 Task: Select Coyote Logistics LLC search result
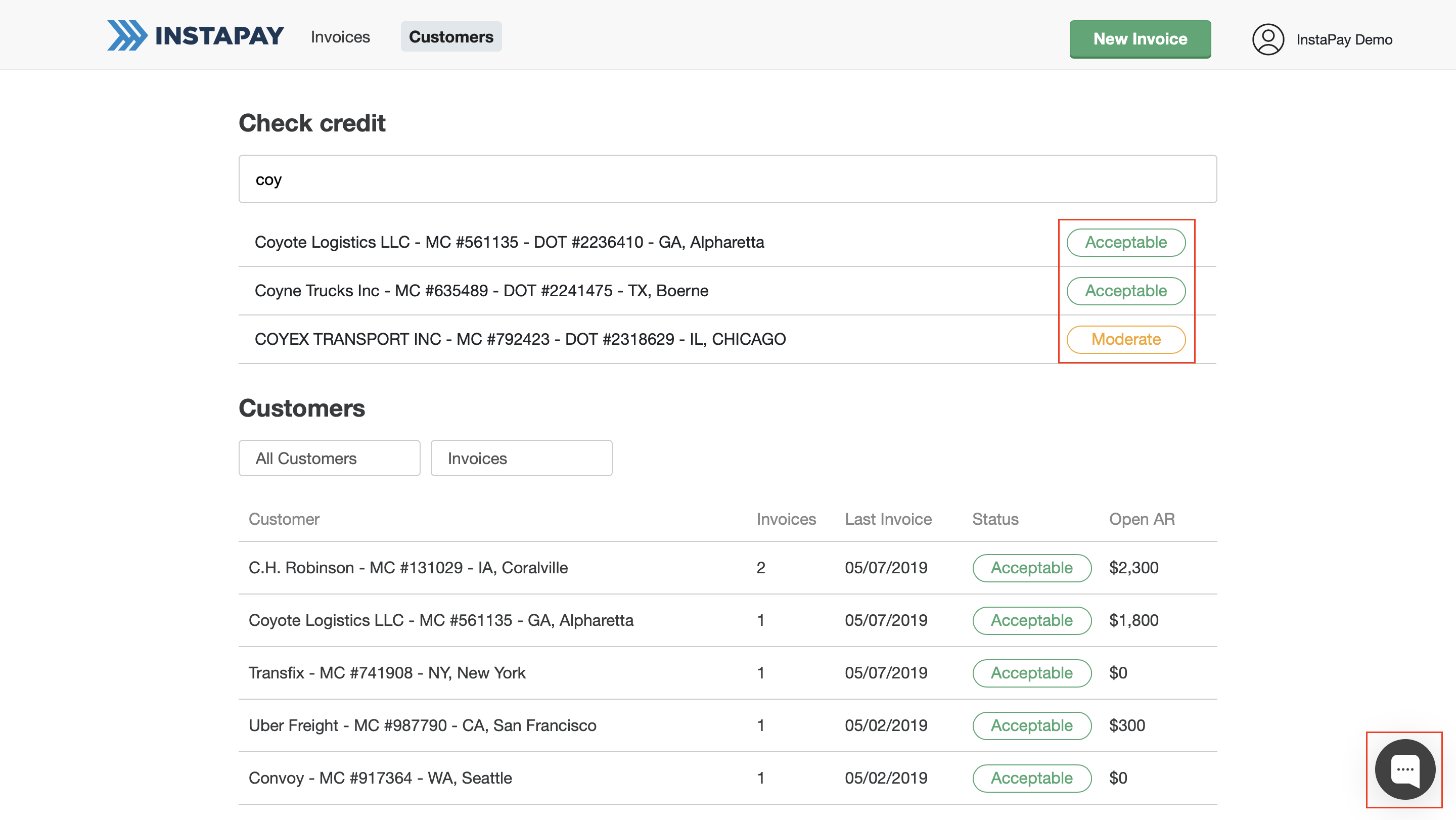[727, 243]
